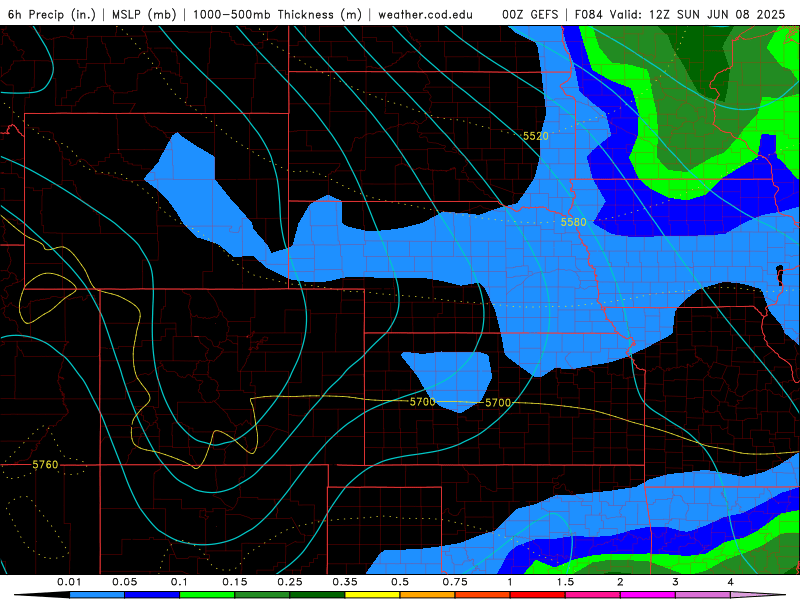
Task: Click the 0.15 legend value
Action: (235, 582)
